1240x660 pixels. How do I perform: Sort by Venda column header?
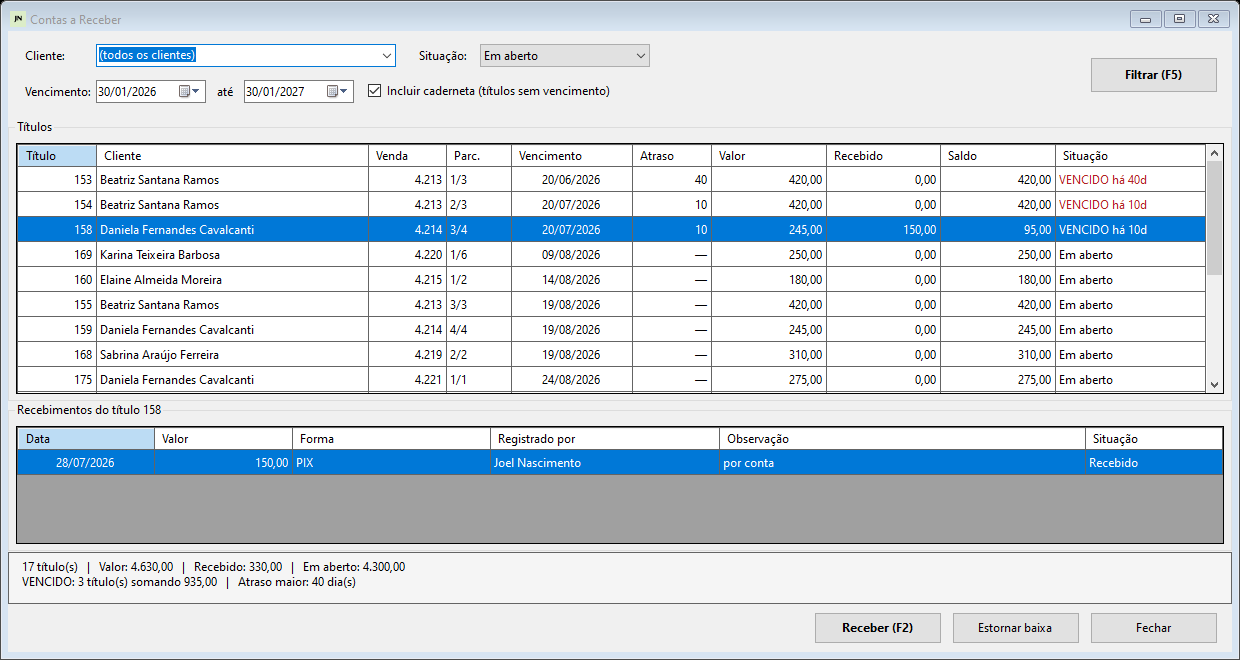point(407,156)
